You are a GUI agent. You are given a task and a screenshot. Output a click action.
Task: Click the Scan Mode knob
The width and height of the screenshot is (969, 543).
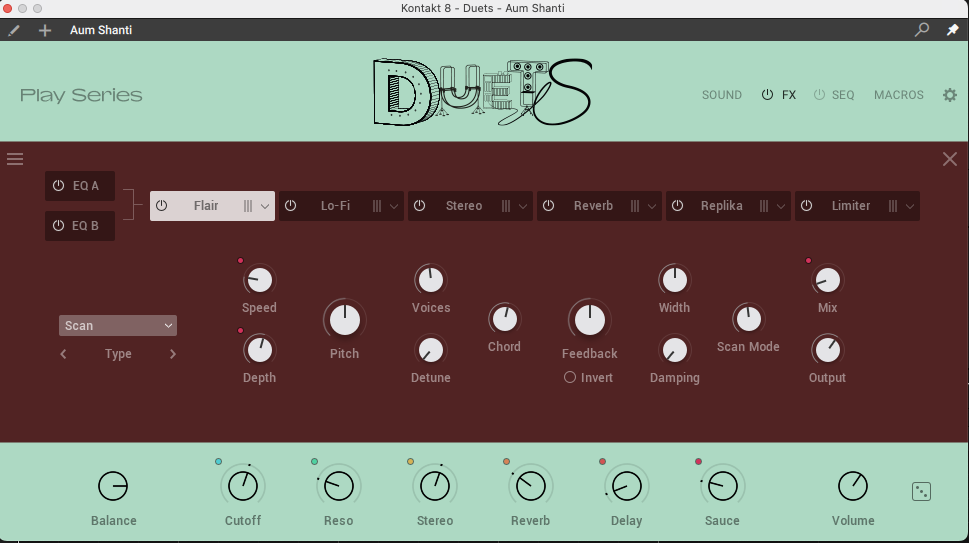pyautogui.click(x=748, y=319)
